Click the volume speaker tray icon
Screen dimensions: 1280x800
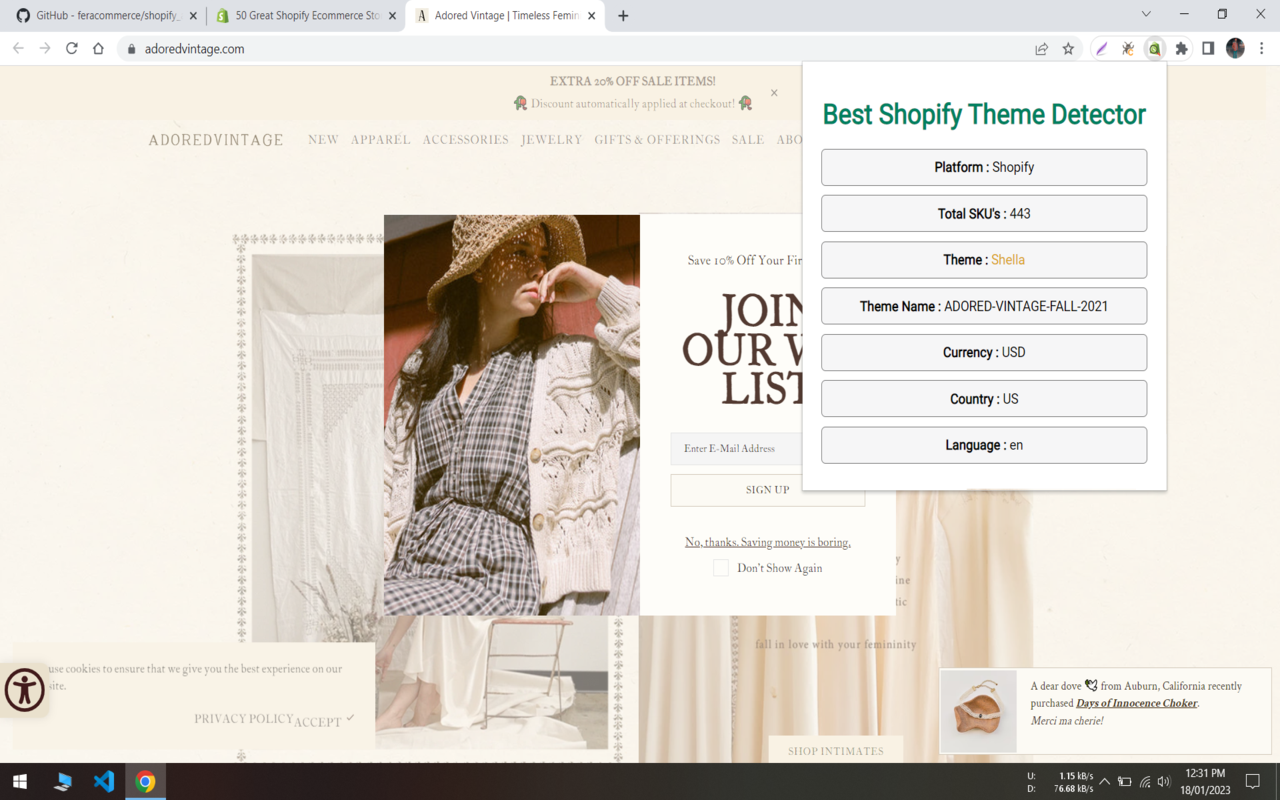[1164, 781]
